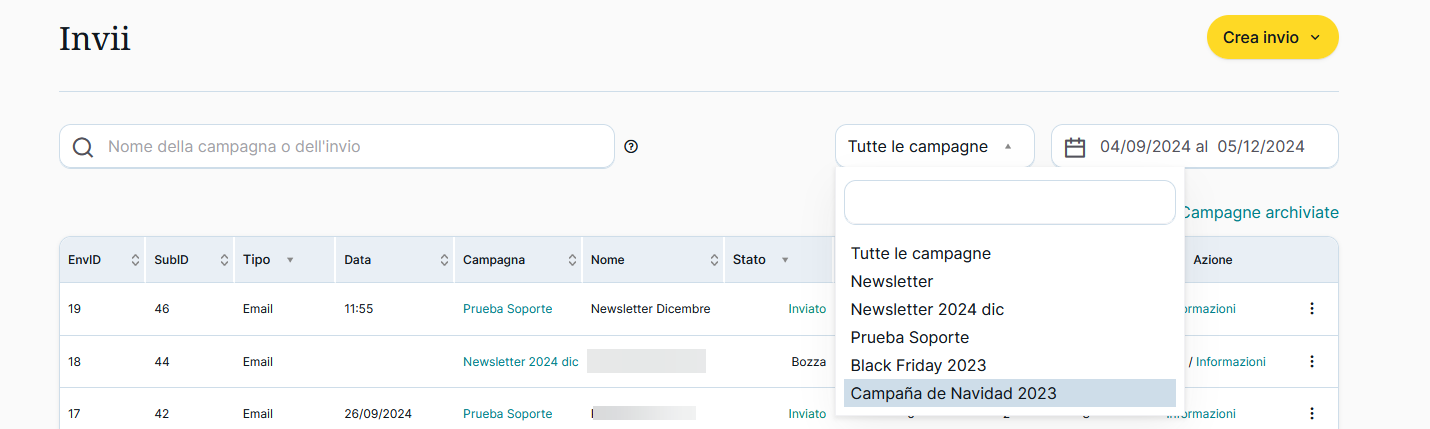Viewport: 1430px width, 429px height.
Task: Click the dropdown filter search box
Action: 1009,203
